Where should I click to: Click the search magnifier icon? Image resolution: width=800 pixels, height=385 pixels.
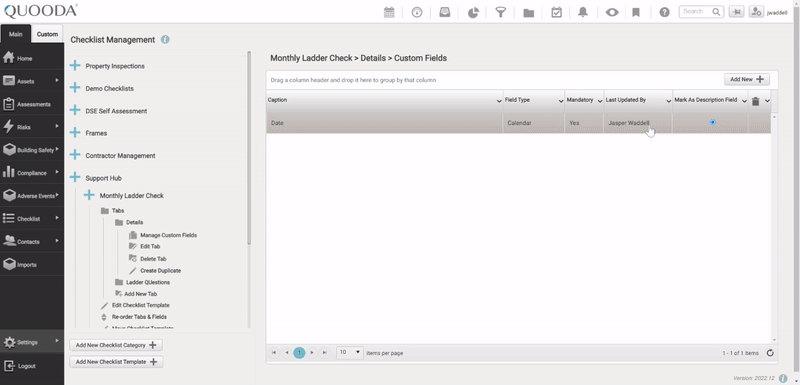coord(716,12)
